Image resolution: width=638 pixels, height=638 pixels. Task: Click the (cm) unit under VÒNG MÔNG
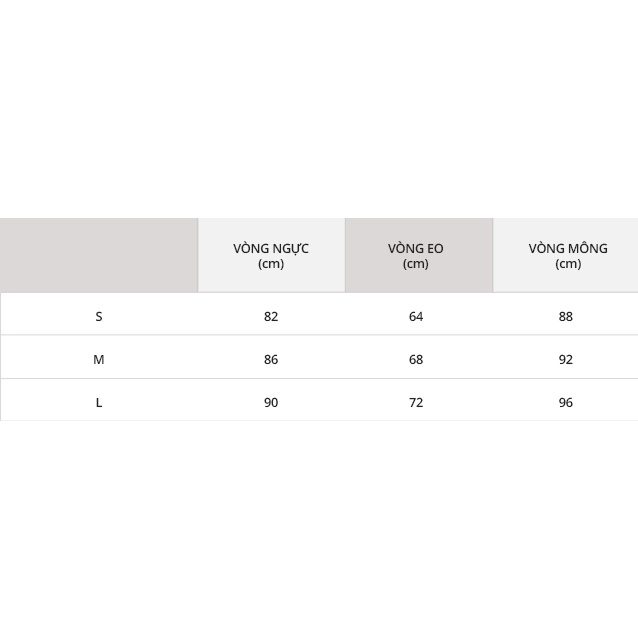pyautogui.click(x=567, y=264)
